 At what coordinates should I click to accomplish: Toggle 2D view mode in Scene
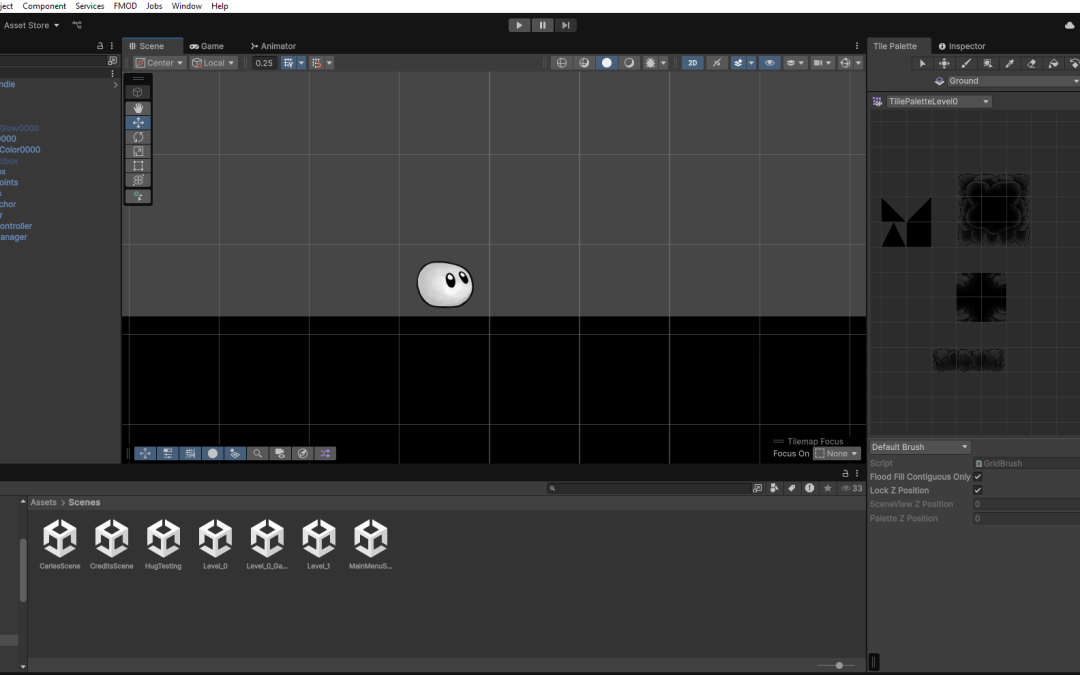click(692, 63)
